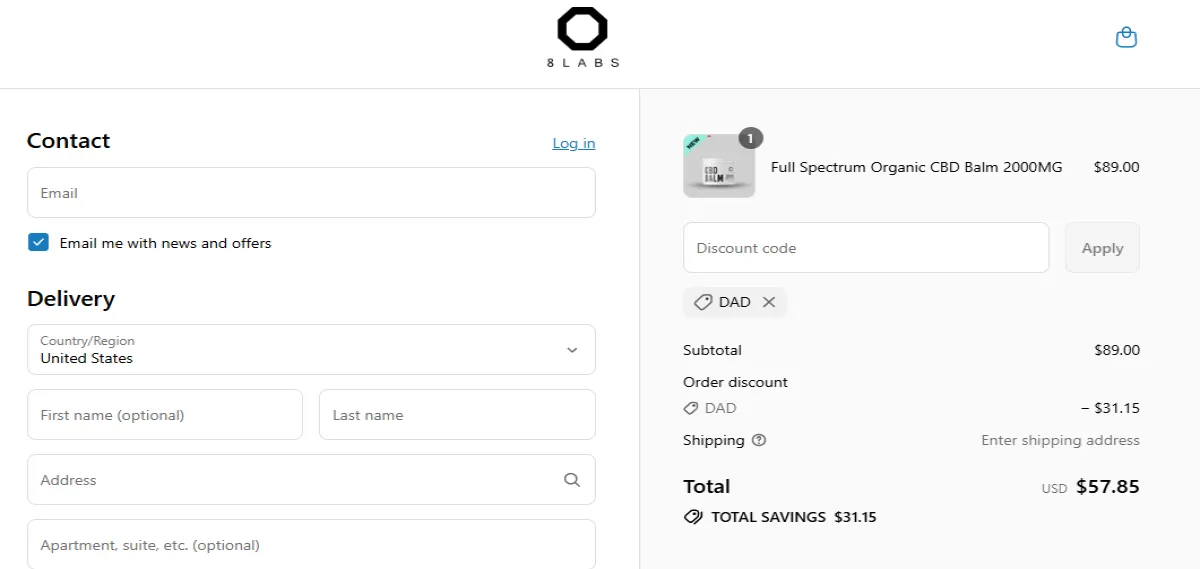Select the Last name field

pos(457,415)
